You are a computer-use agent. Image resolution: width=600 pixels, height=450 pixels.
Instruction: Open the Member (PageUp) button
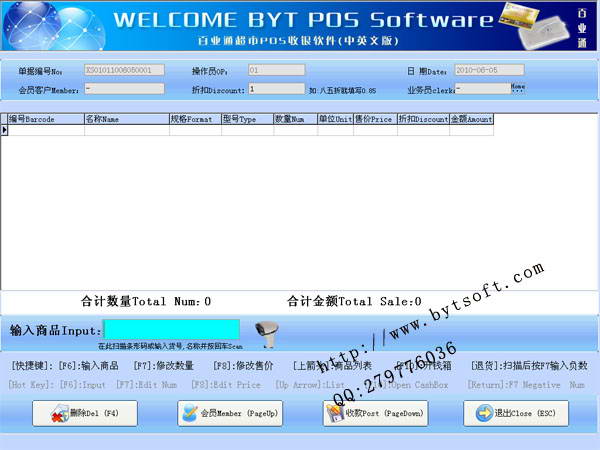click(230, 413)
